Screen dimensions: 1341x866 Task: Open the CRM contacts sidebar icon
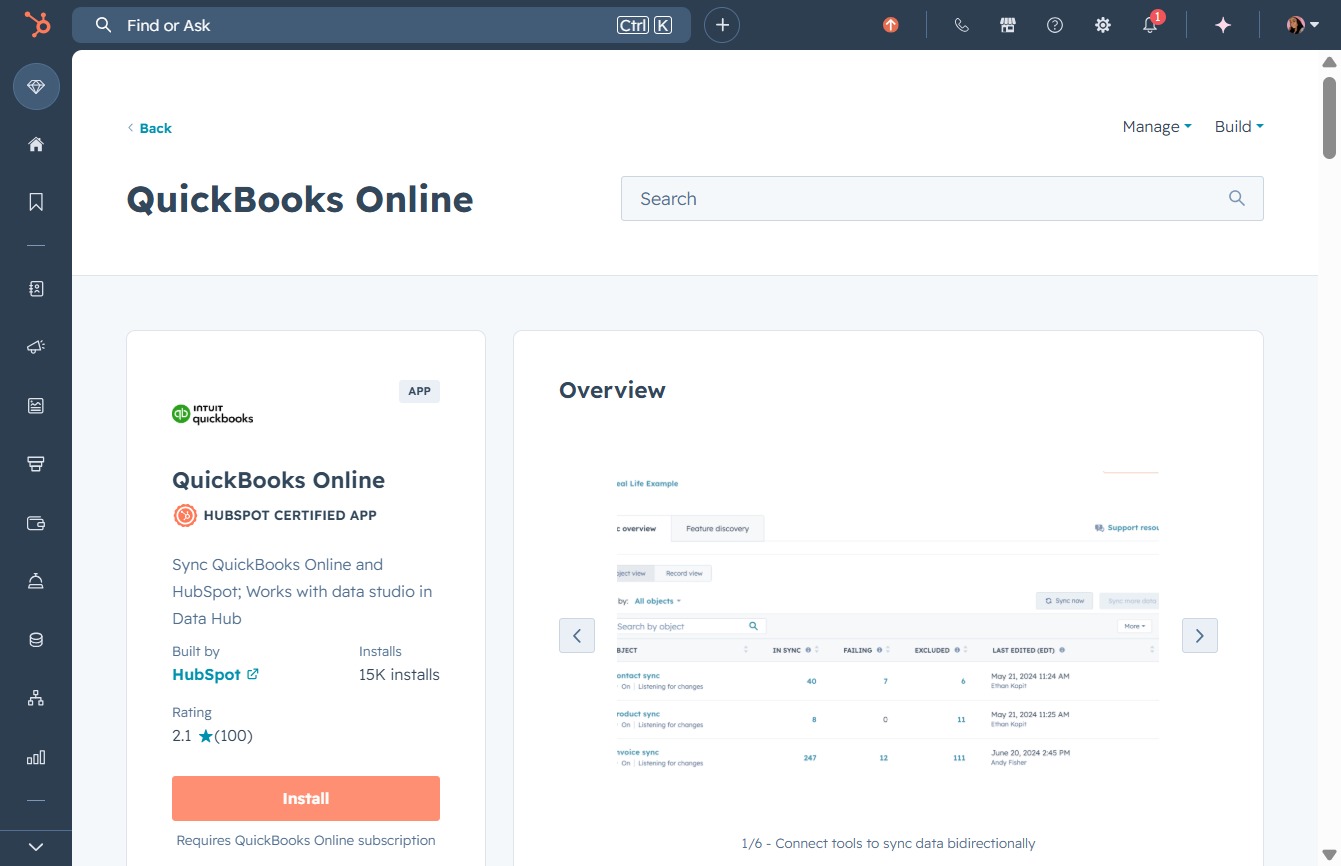(x=36, y=289)
